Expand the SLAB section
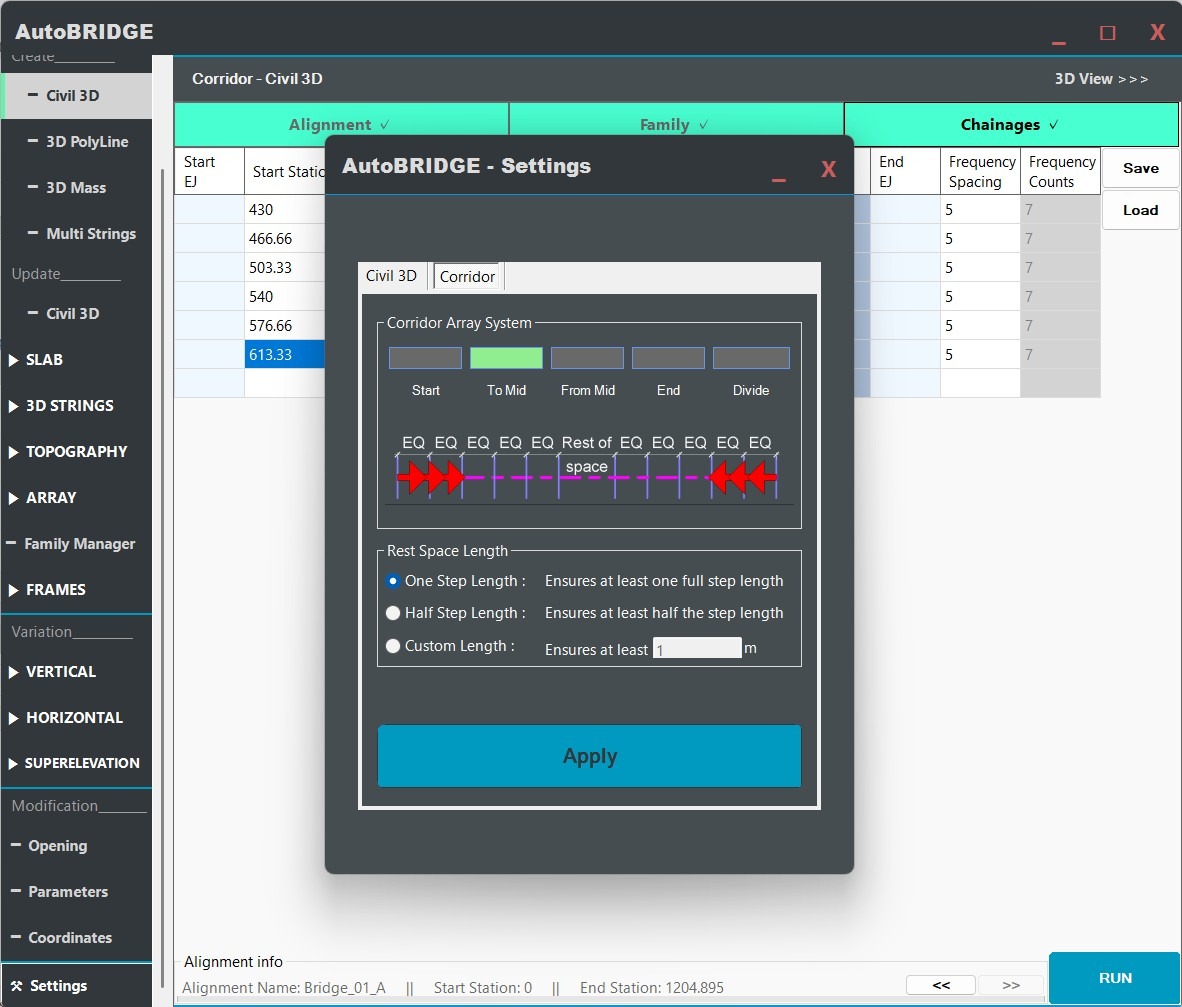1182x1007 pixels. (x=44, y=360)
